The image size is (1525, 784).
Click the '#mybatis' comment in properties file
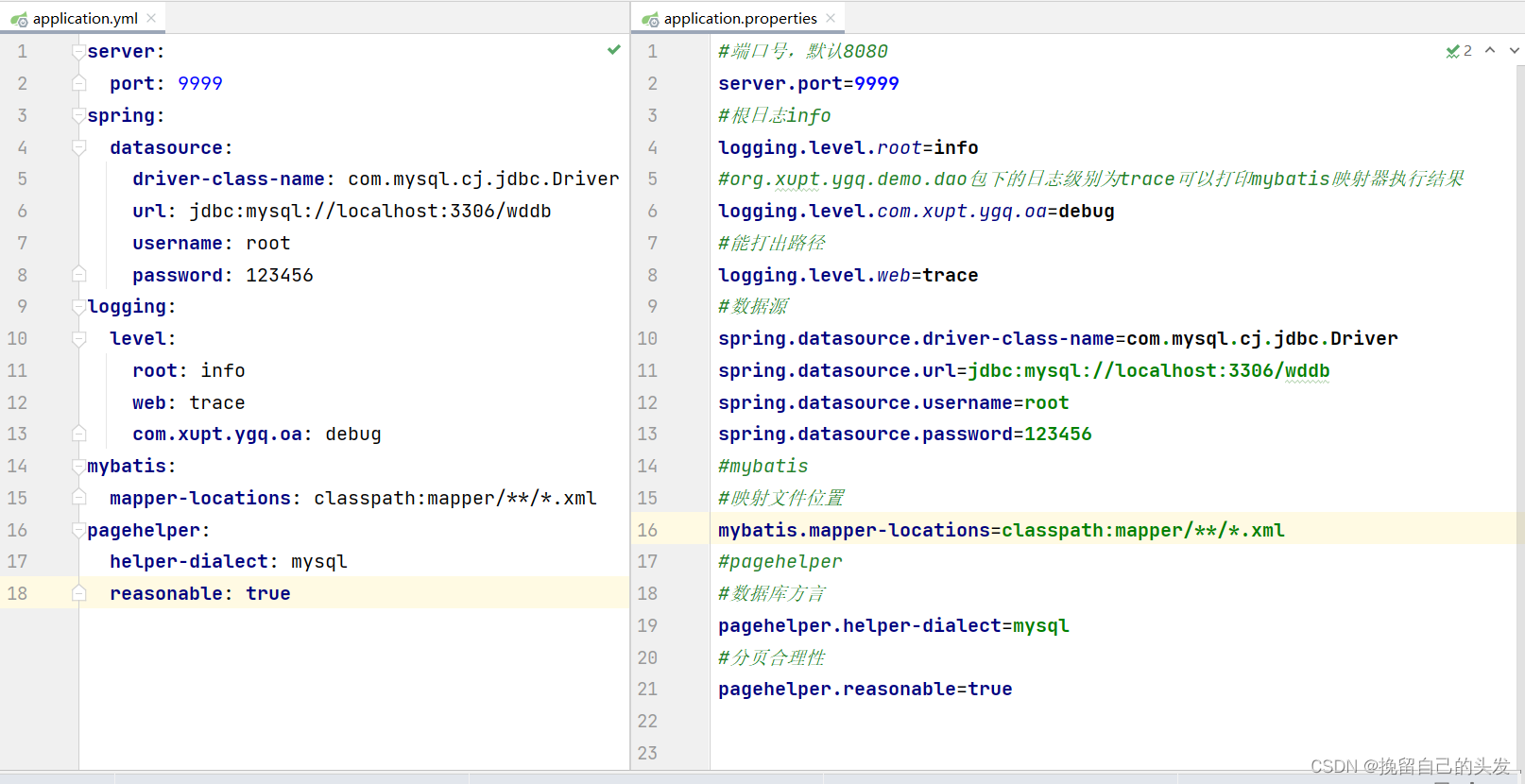pos(763,466)
